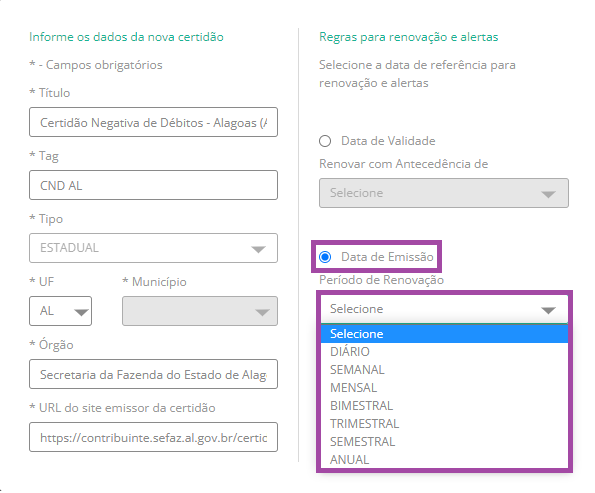Click into the Título input field
Viewport: 595px width, 493px height.
153,122
